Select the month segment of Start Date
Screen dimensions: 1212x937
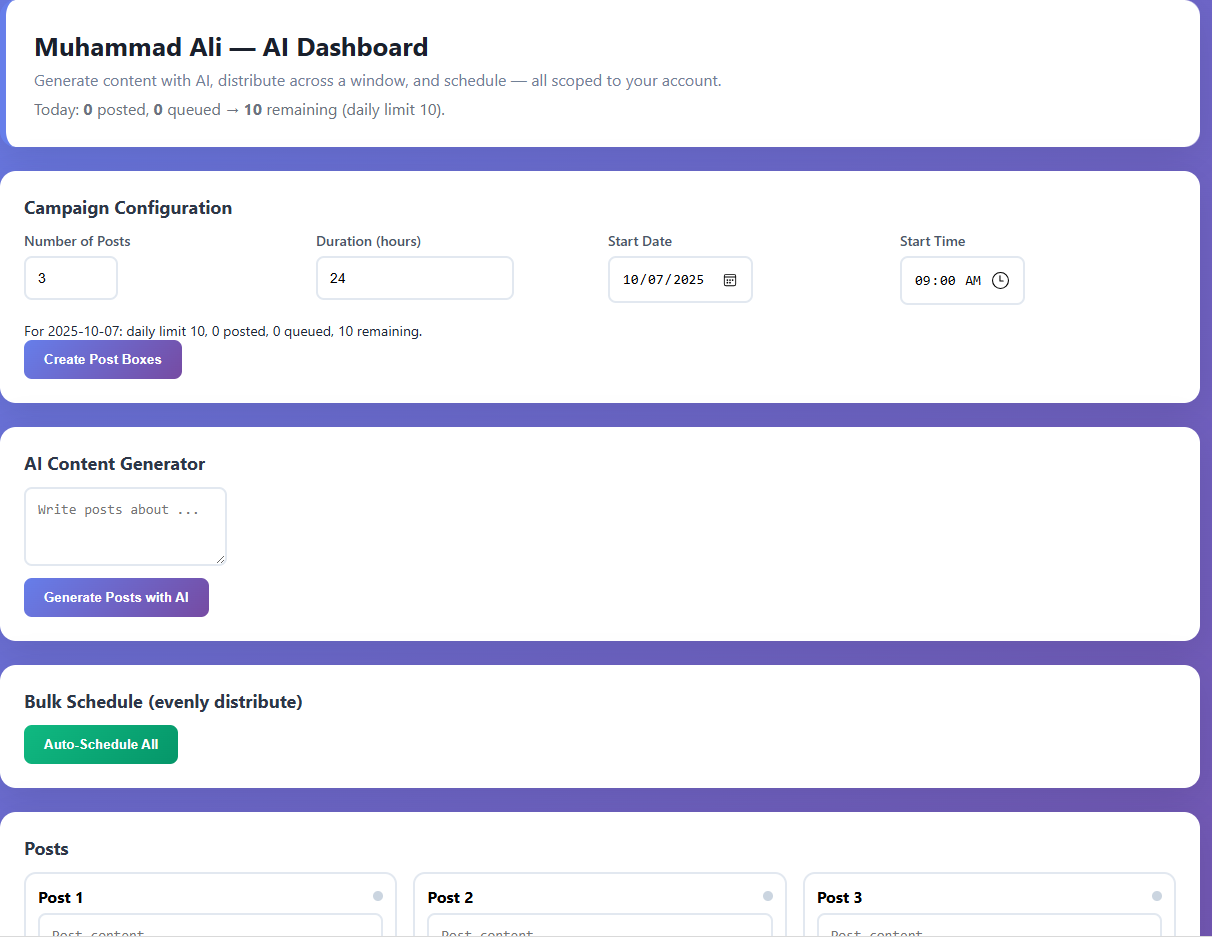631,280
